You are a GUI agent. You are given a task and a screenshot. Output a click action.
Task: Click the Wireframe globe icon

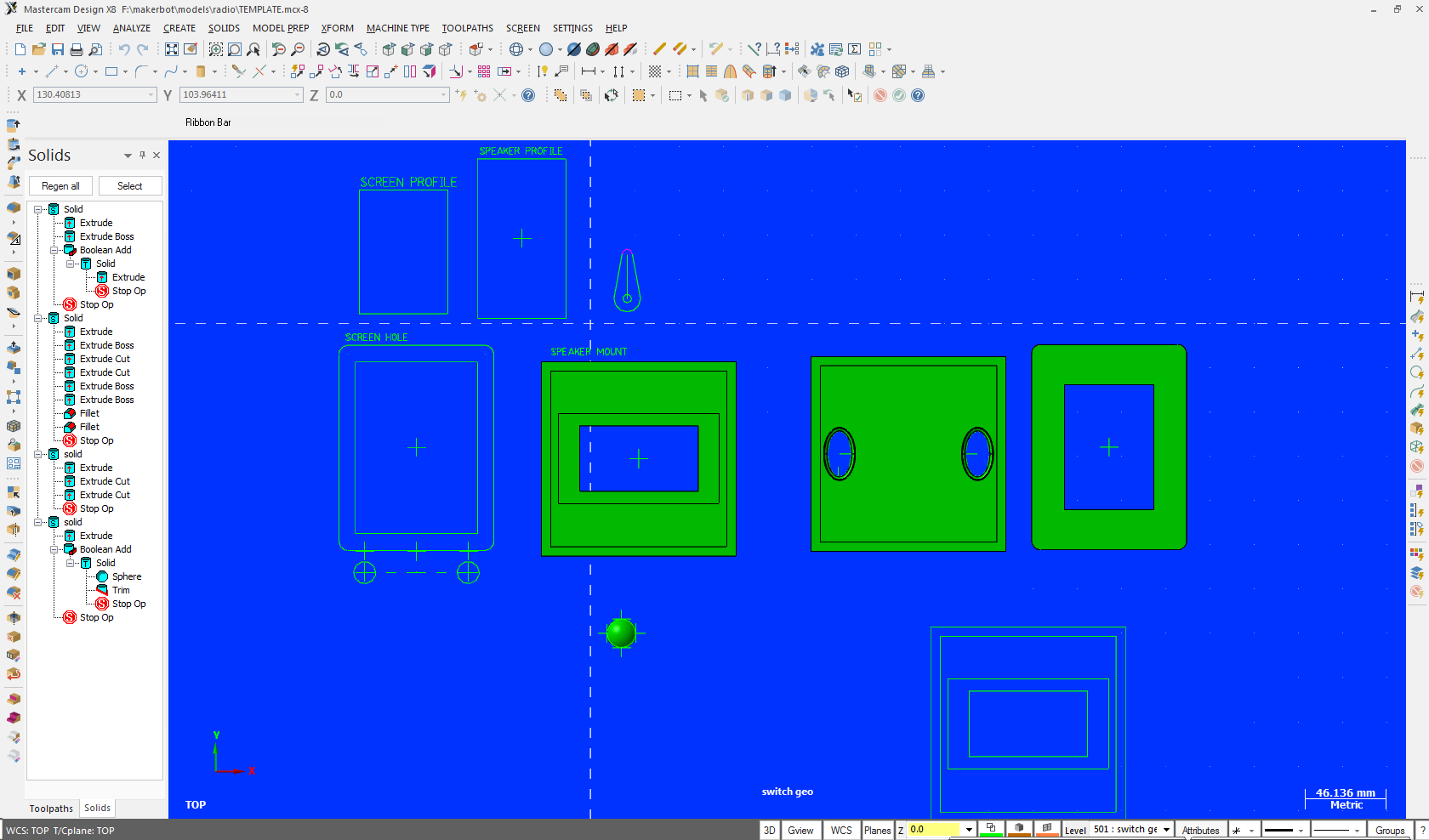click(516, 49)
